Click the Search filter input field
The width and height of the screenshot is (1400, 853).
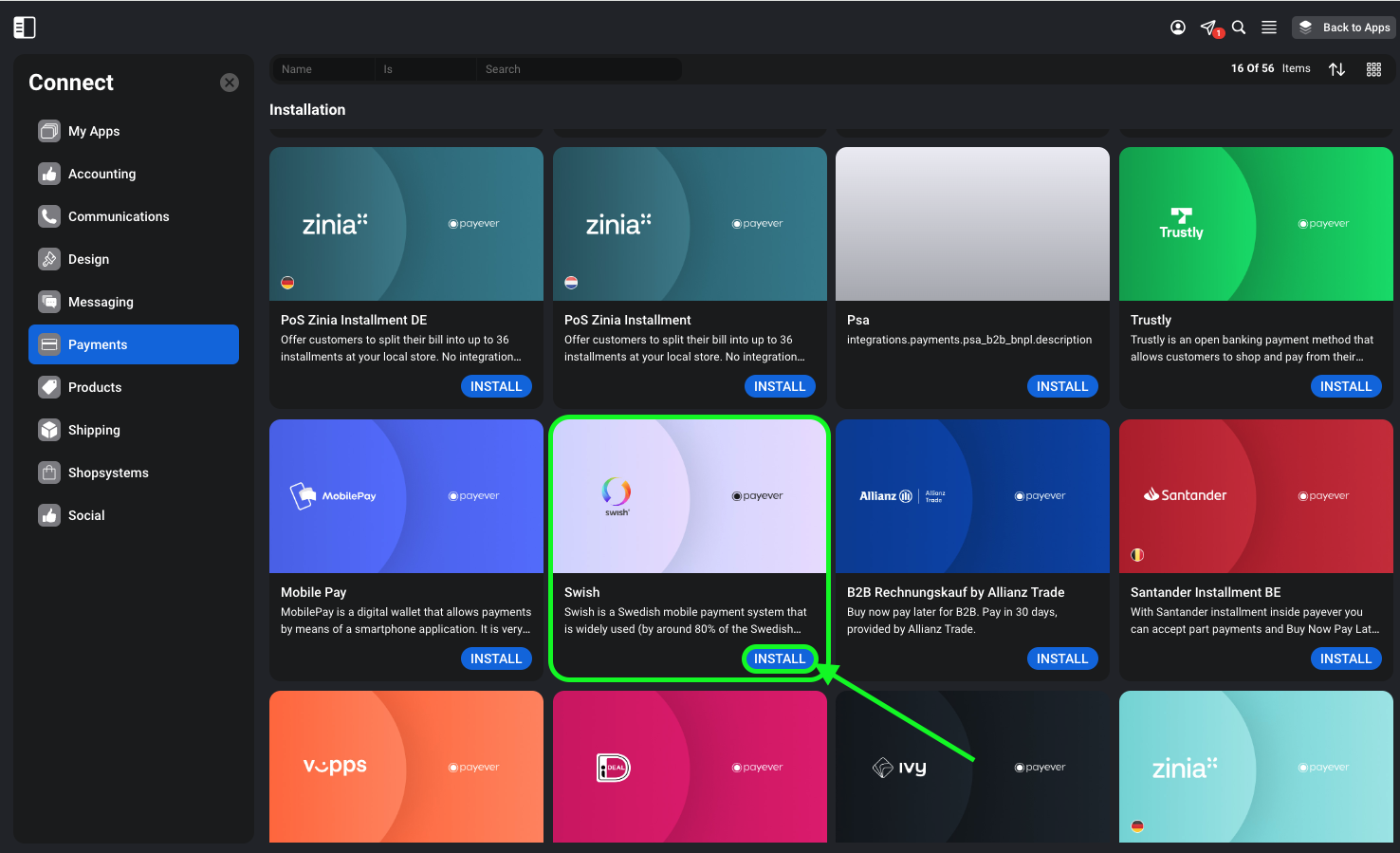(x=580, y=69)
